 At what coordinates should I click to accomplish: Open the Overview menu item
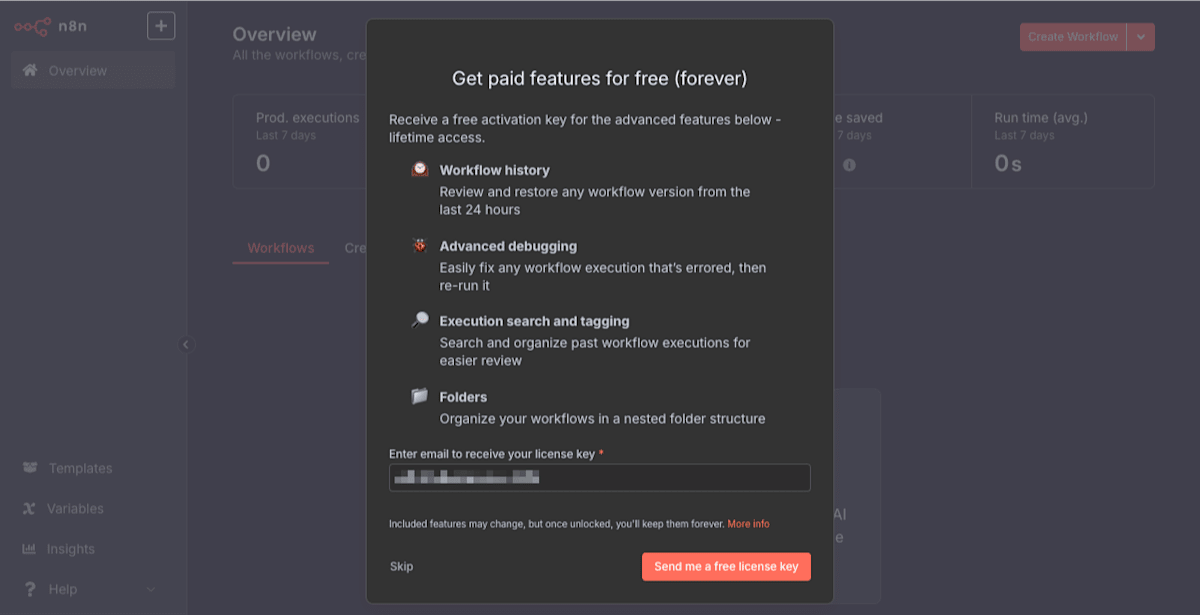click(93, 71)
